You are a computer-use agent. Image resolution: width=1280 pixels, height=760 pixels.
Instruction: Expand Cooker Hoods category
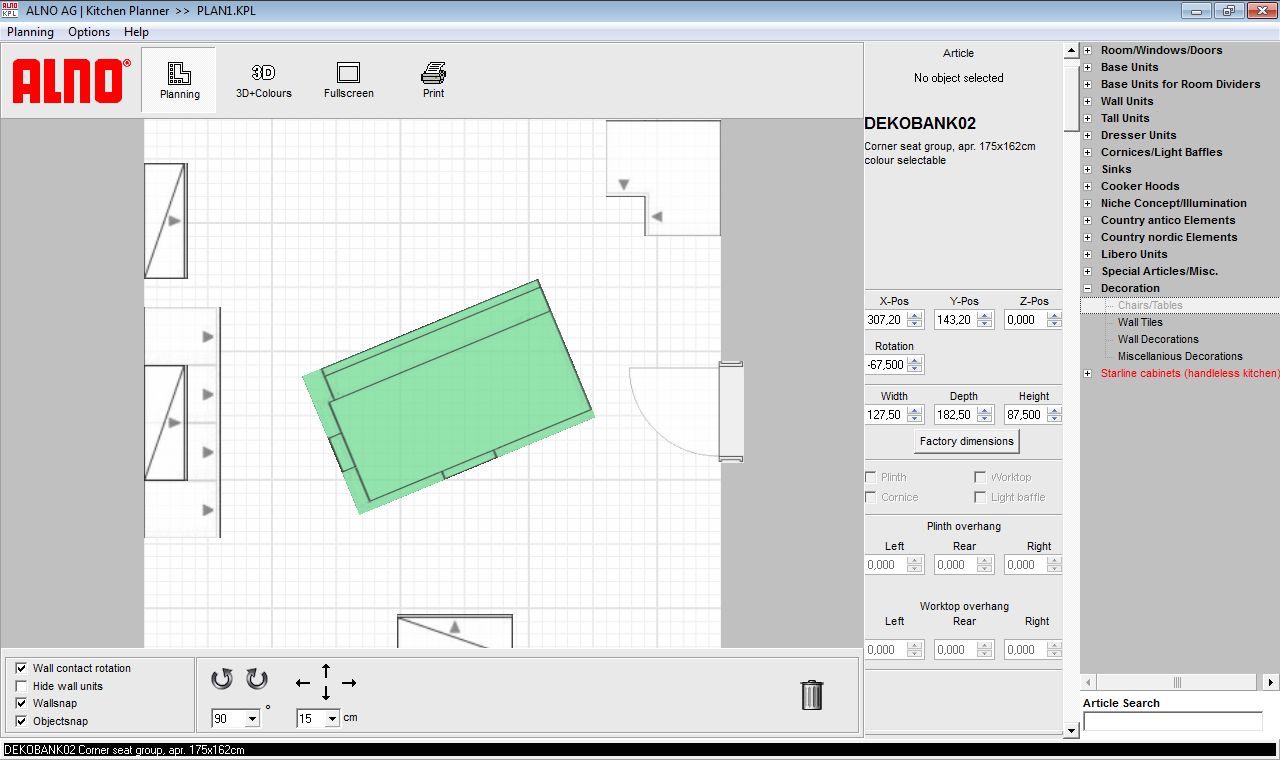click(1088, 186)
